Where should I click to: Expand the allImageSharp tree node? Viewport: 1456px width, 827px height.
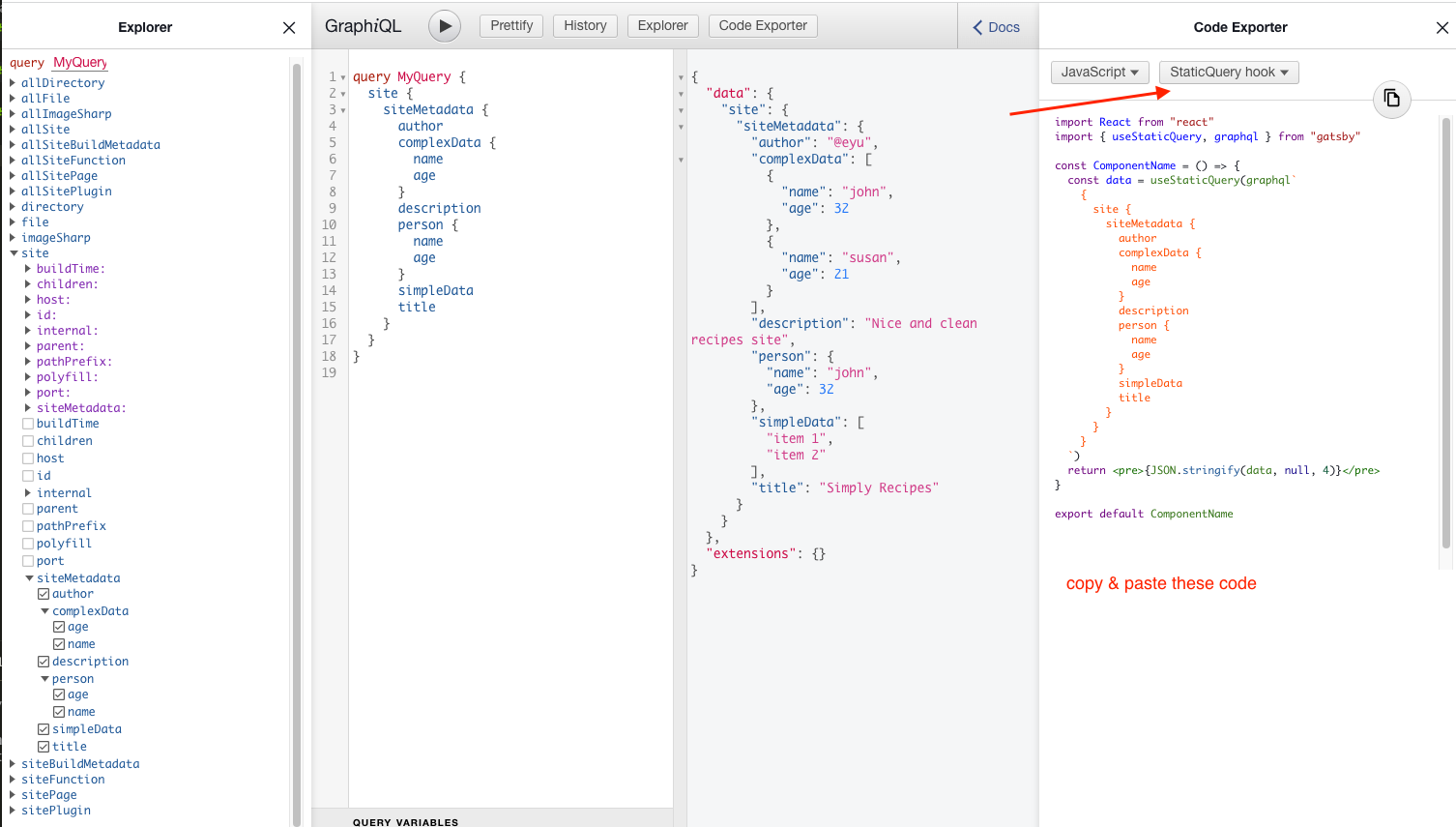point(13,114)
